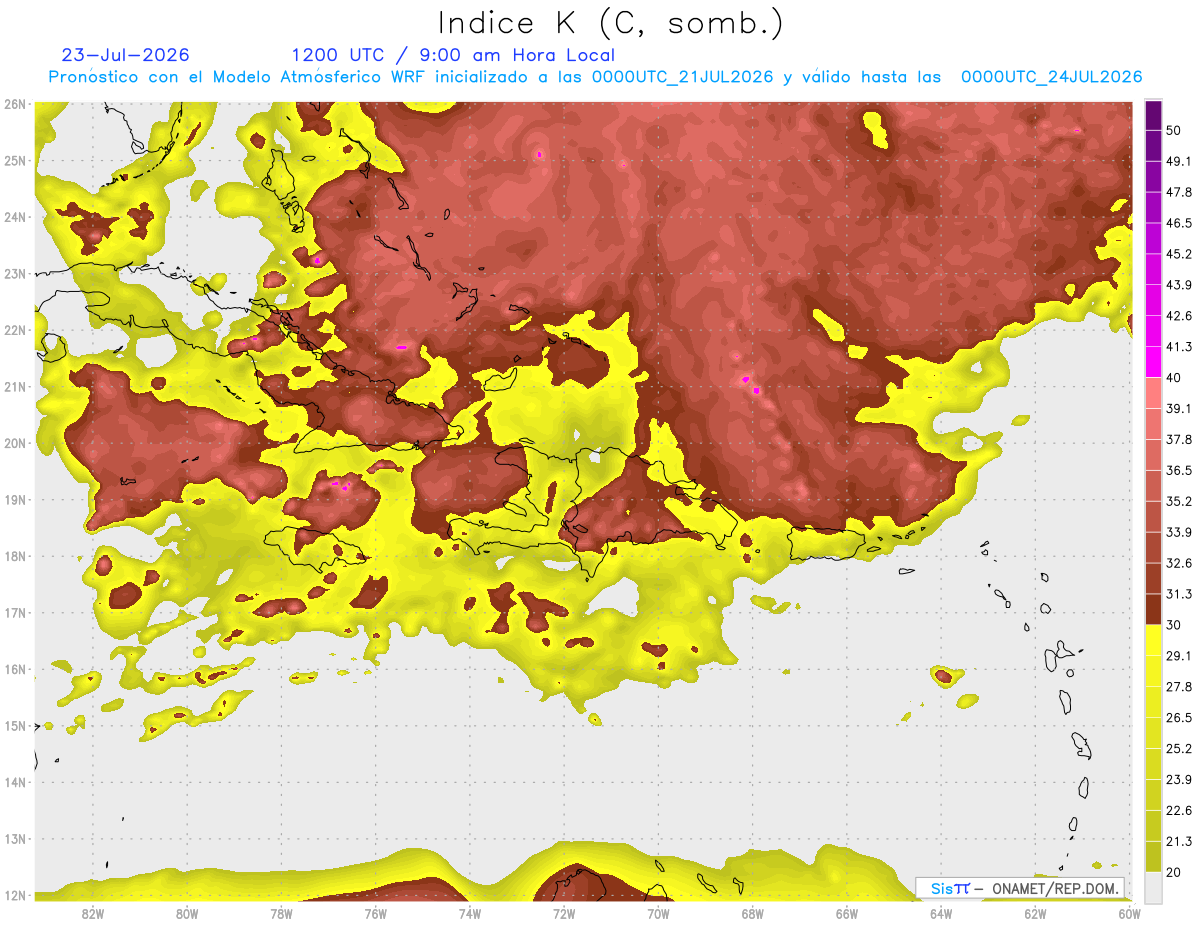This screenshot has height=927, width=1200.
Task: Select the 19N latitude axis label
Action: pyautogui.click(x=15, y=500)
